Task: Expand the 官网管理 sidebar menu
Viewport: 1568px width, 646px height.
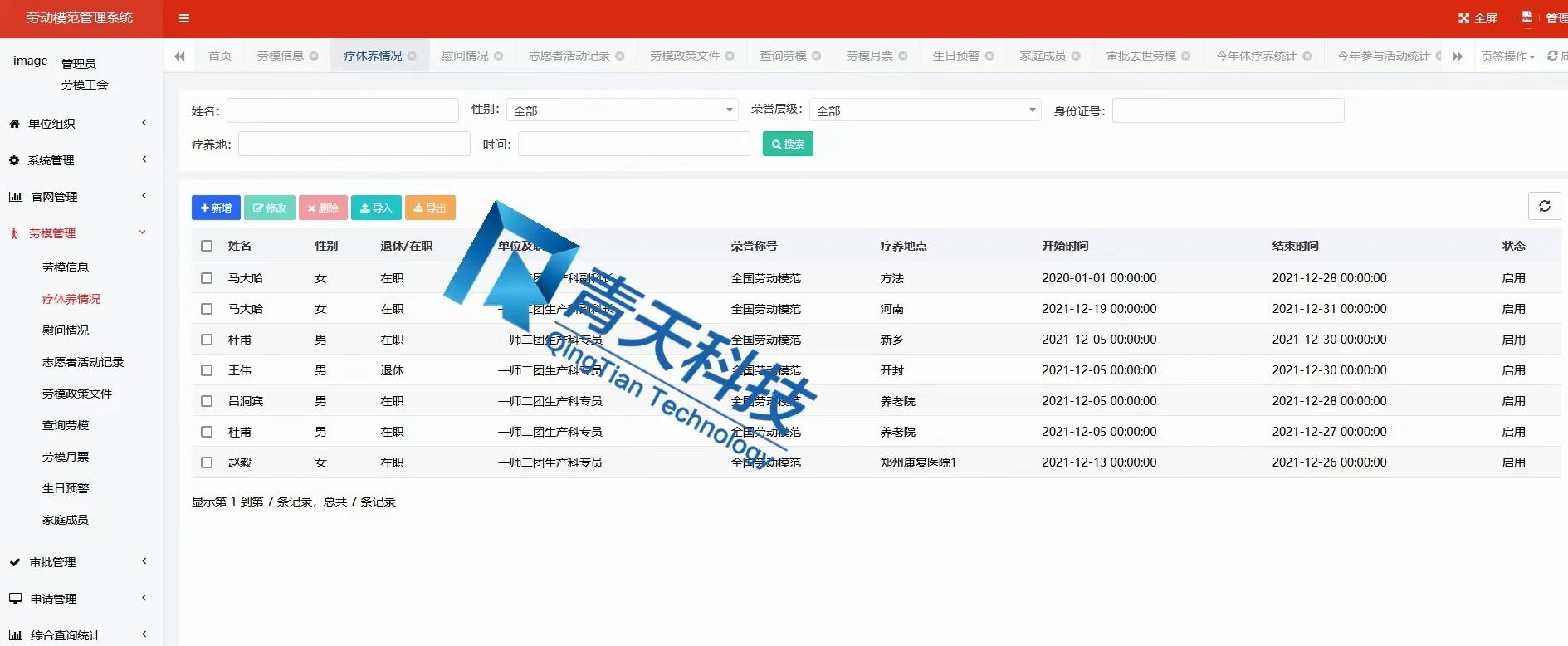Action: [81, 197]
